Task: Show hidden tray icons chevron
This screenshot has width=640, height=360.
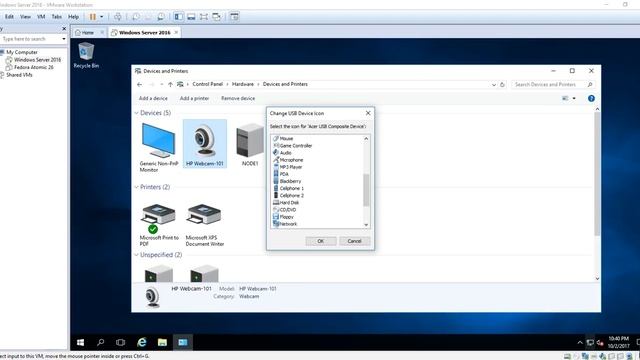Action: (x=580, y=342)
